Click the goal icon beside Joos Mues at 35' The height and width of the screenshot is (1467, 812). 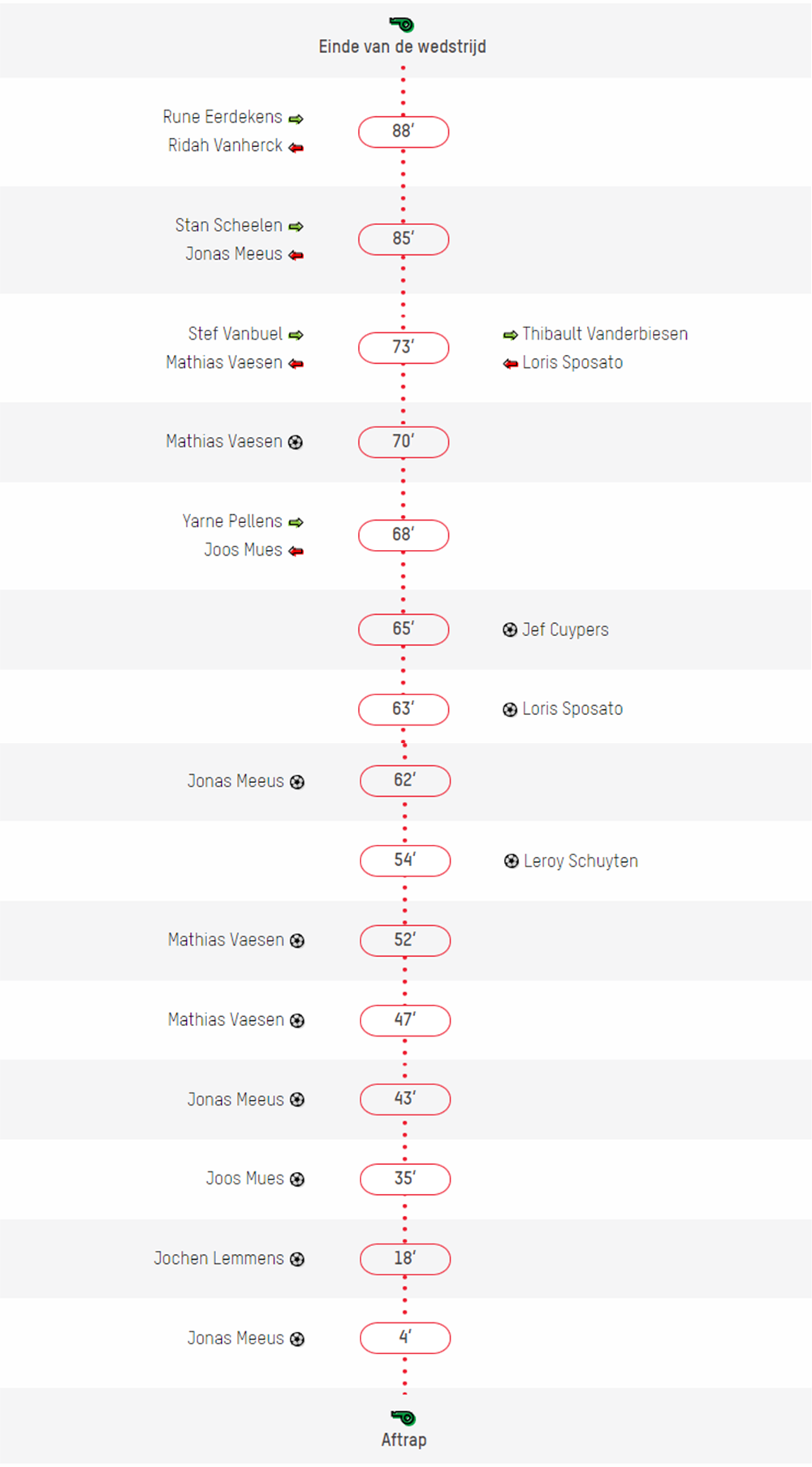297,1179
